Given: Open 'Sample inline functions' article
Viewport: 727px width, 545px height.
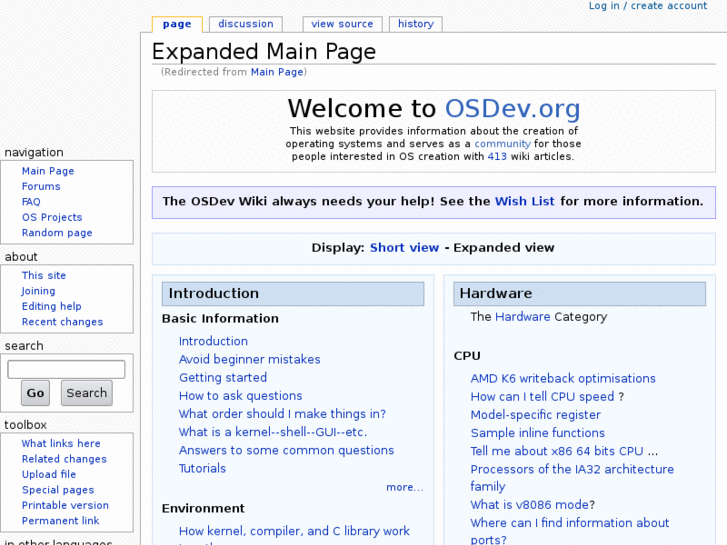Looking at the screenshot, I should click(x=538, y=433).
